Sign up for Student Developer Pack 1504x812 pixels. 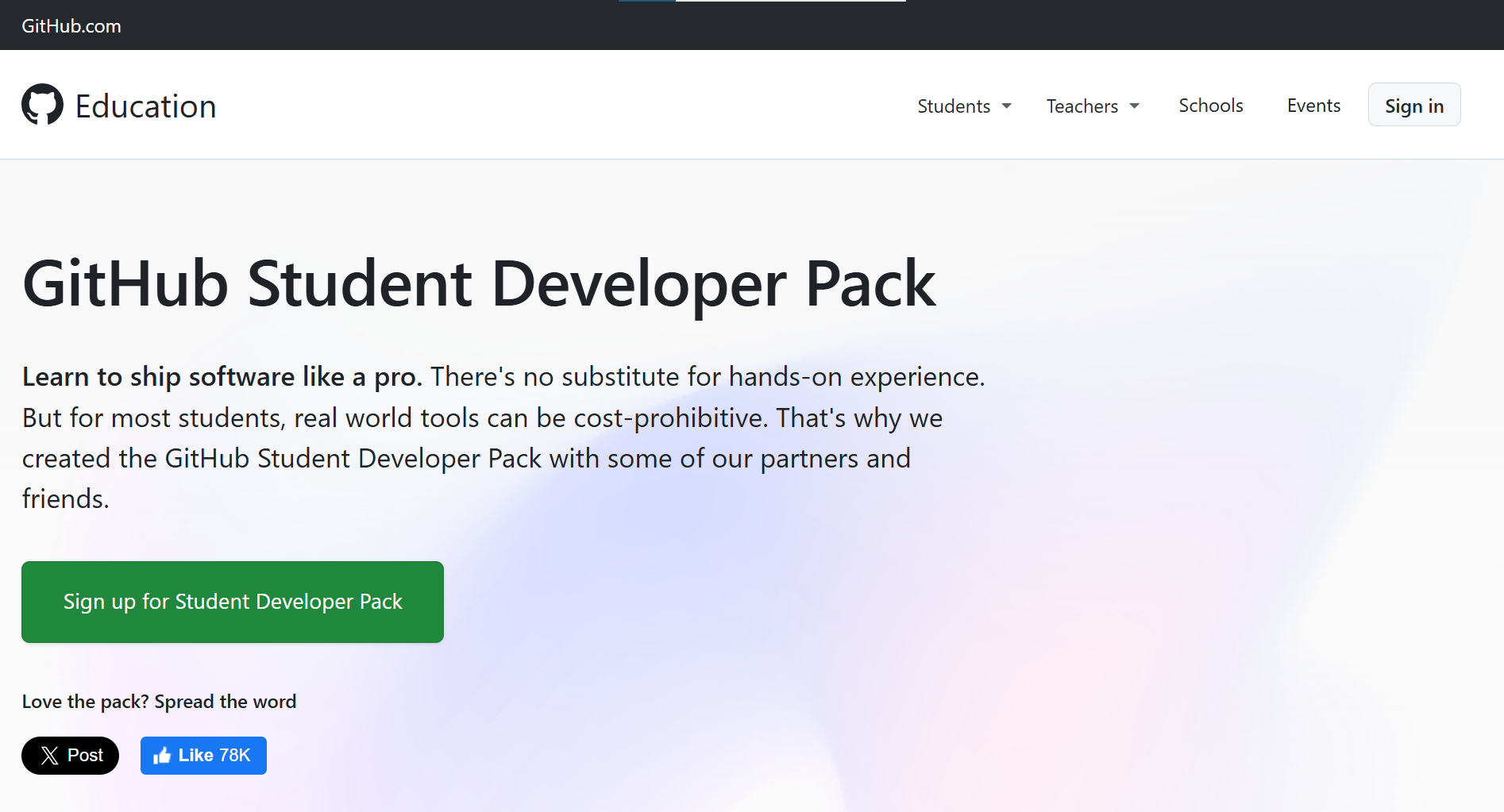(x=233, y=602)
